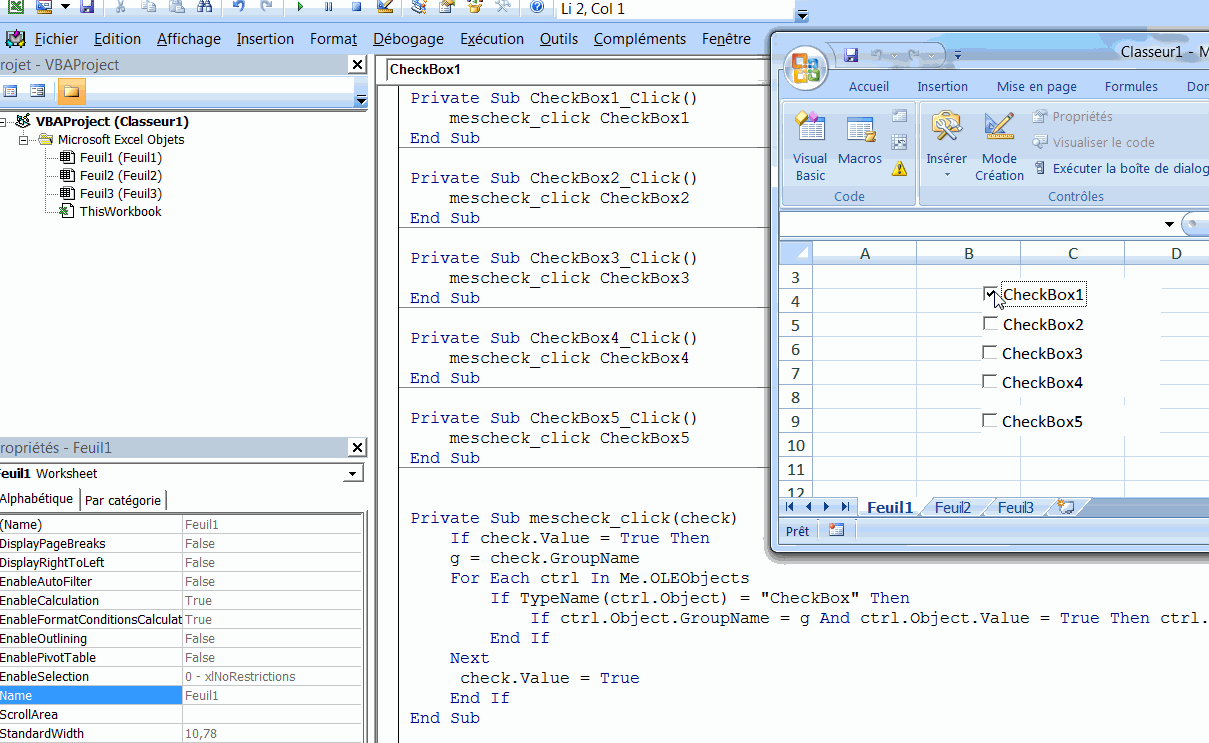Check the CheckBox2 checkbox on the sheet
This screenshot has width=1209, height=743.
[x=991, y=323]
